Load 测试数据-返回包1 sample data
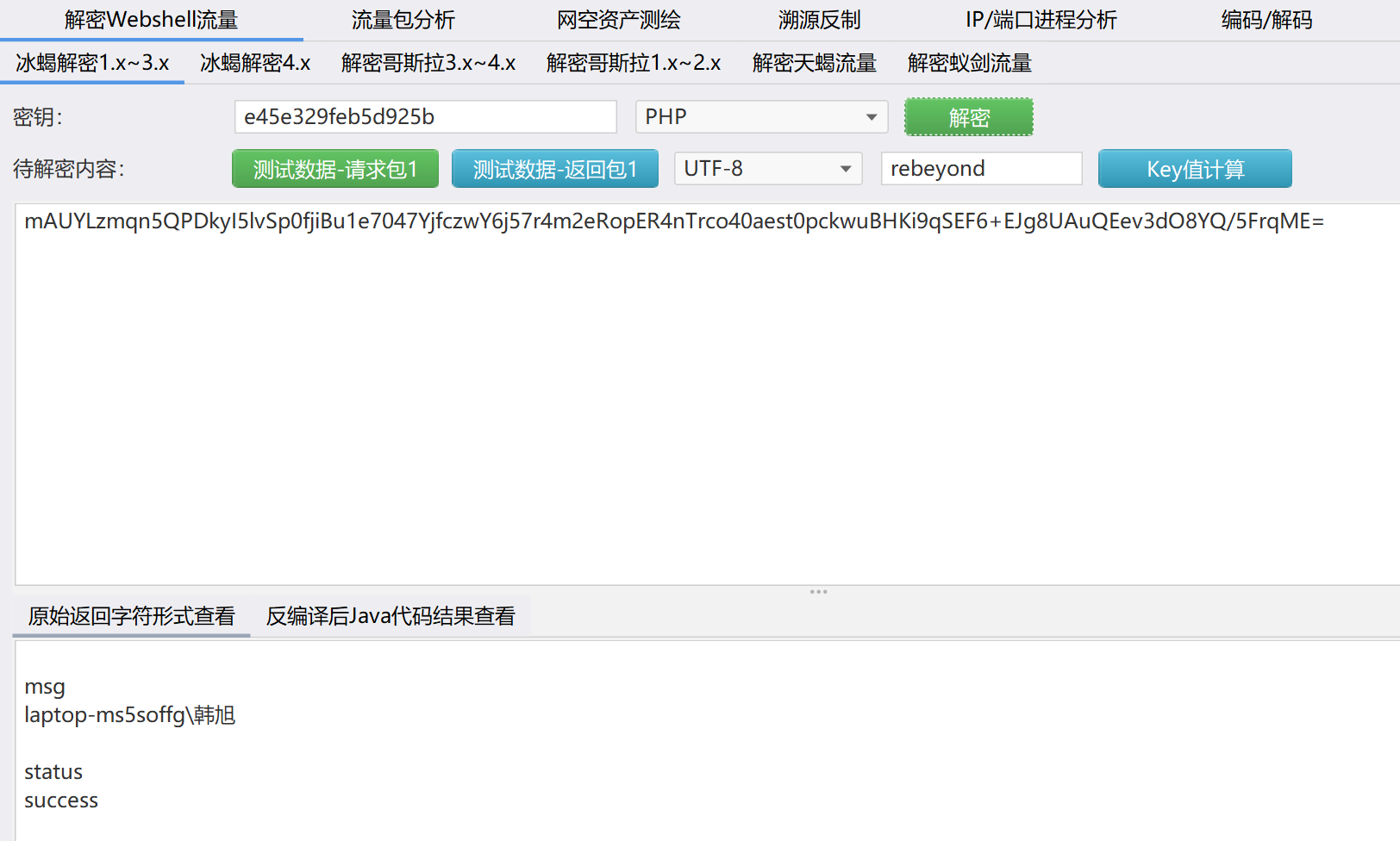Image resolution: width=1400 pixels, height=841 pixels. 555,169
